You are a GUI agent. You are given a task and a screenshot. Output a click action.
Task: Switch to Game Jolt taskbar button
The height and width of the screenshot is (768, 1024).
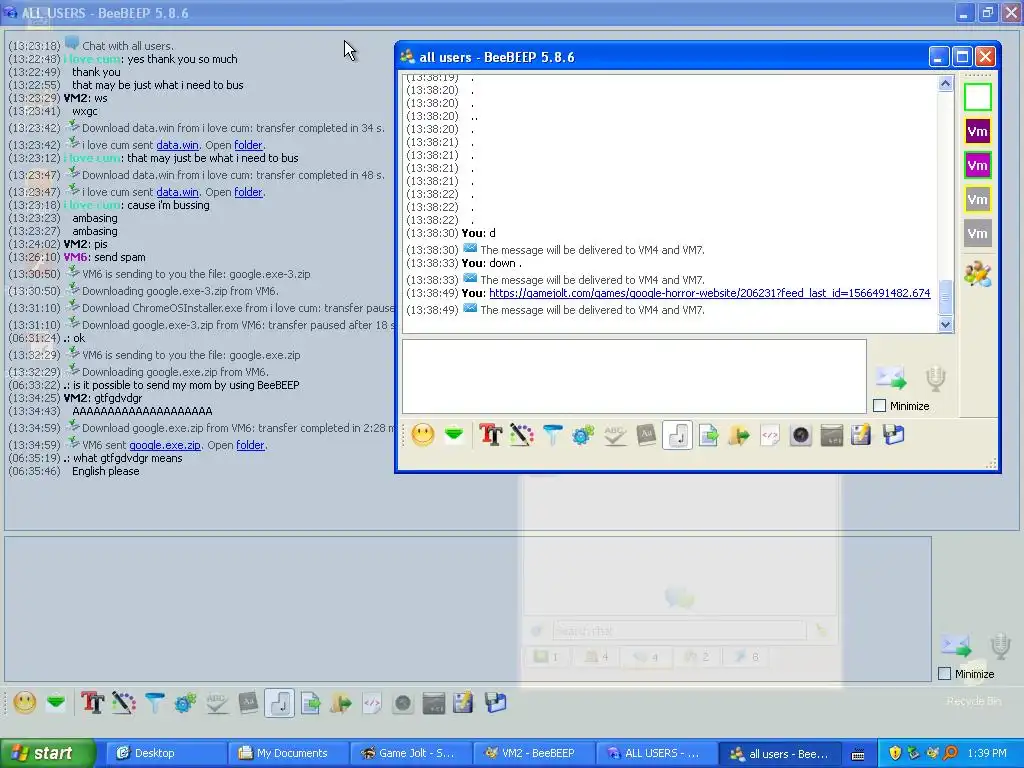point(411,753)
